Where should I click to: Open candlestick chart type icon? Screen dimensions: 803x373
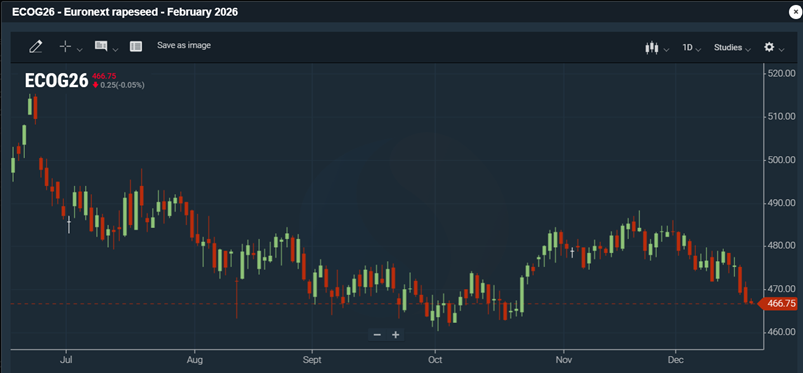[651, 48]
